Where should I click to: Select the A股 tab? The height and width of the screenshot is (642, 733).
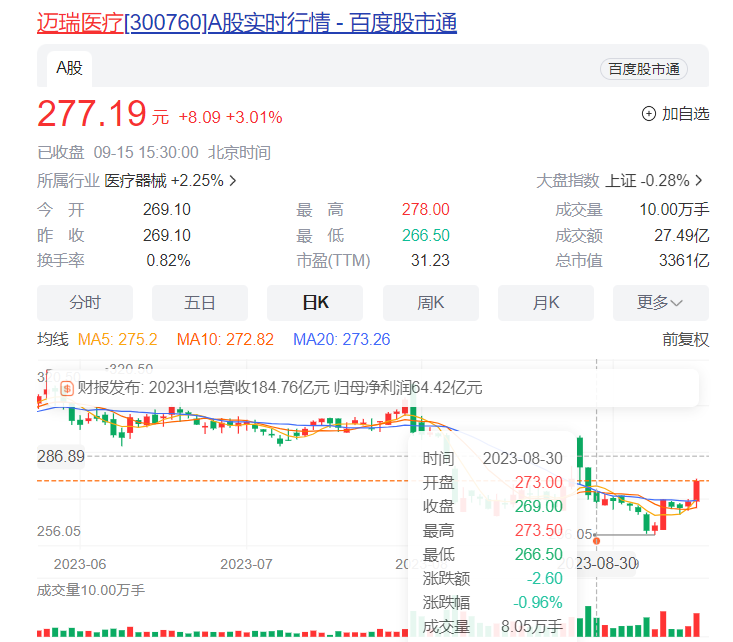coord(69,69)
